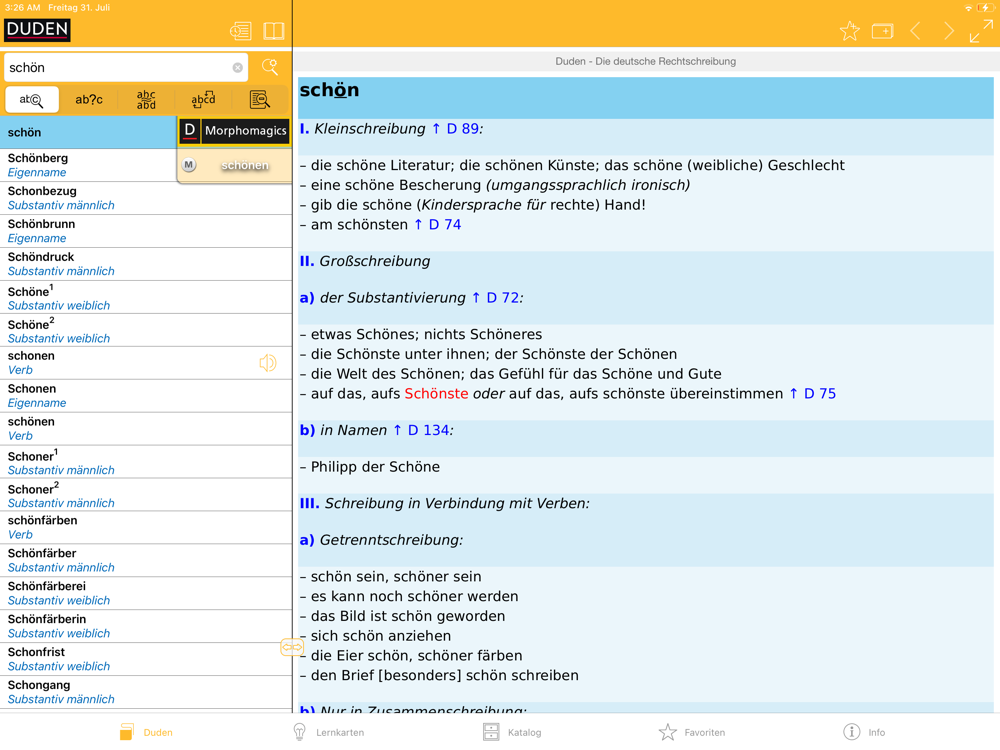This screenshot has height=750, width=1000.
Task: Open the search history list icon
Action: click(x=240, y=31)
